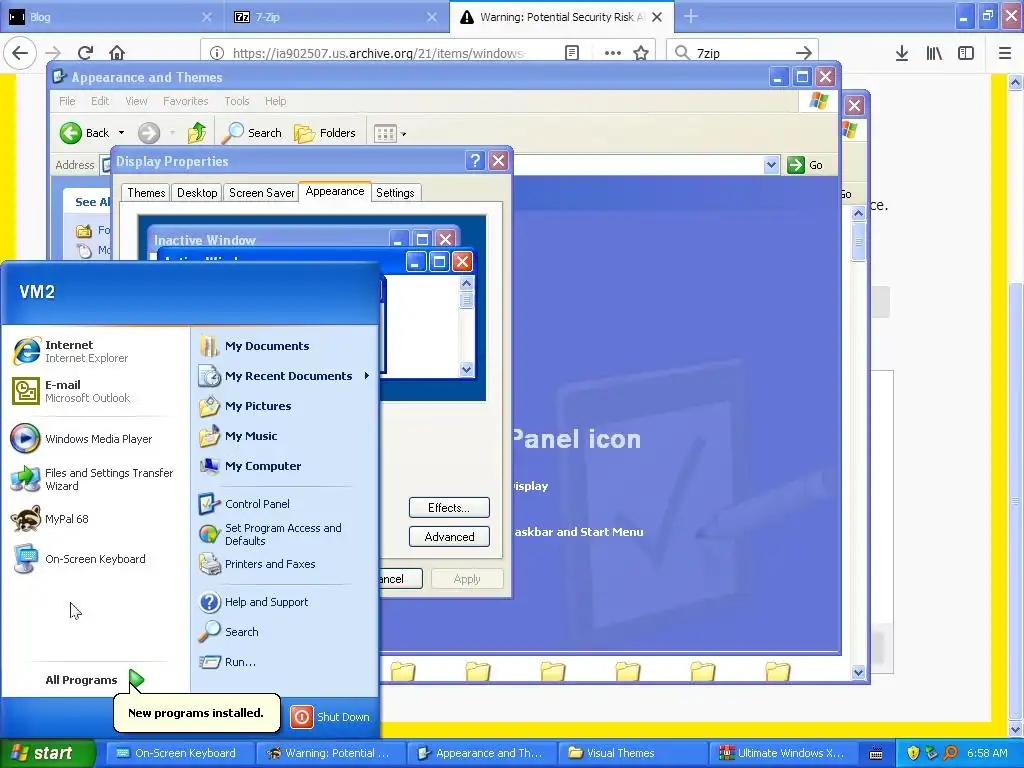Switch to Visual Themes taskbar window
Screen dimensions: 1024x768
pyautogui.click(x=633, y=754)
